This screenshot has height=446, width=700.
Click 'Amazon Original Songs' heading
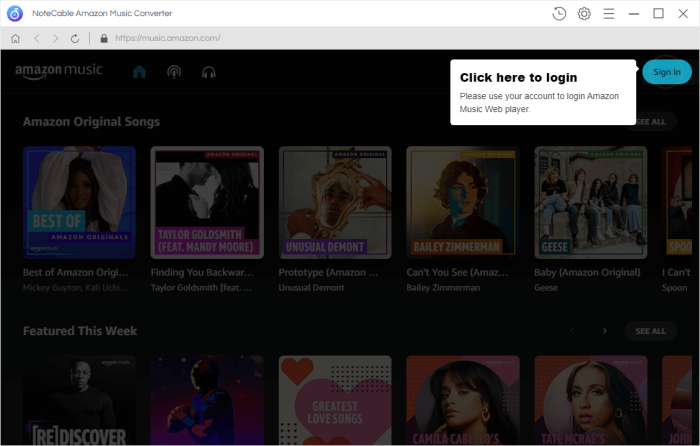(x=91, y=121)
